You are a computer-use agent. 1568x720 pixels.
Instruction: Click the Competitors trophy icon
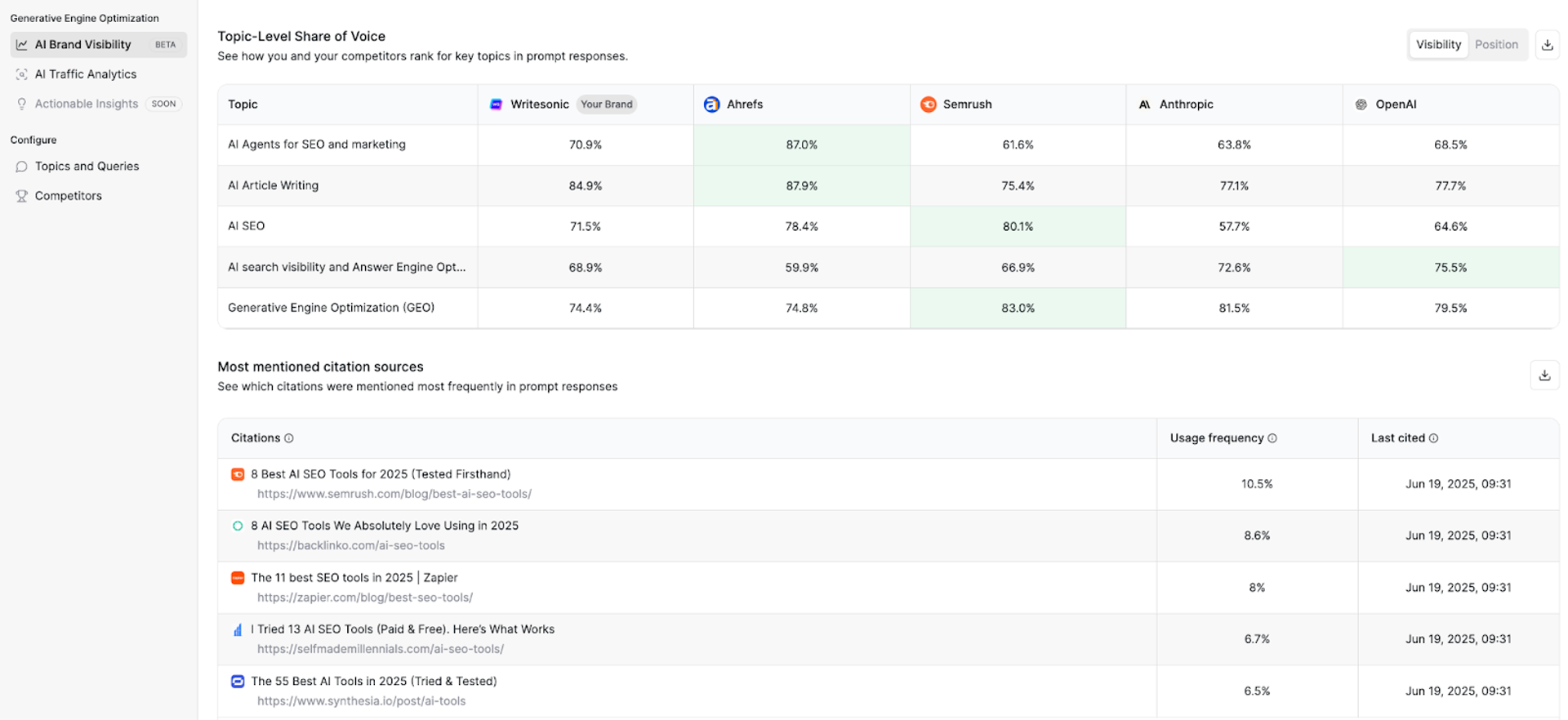pos(22,196)
